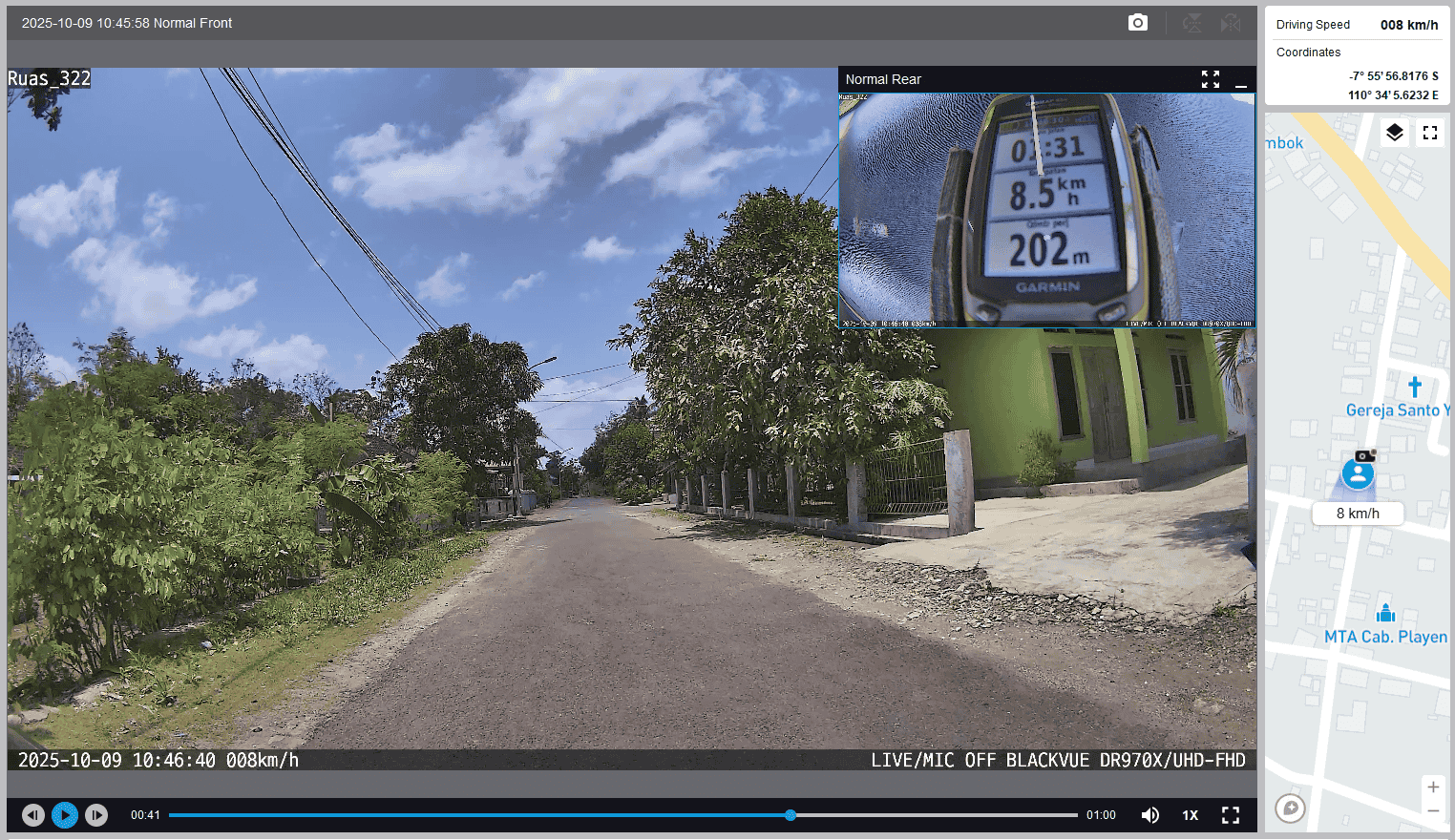Step forward to the next frame
The height and width of the screenshot is (840, 1455).
(x=96, y=815)
